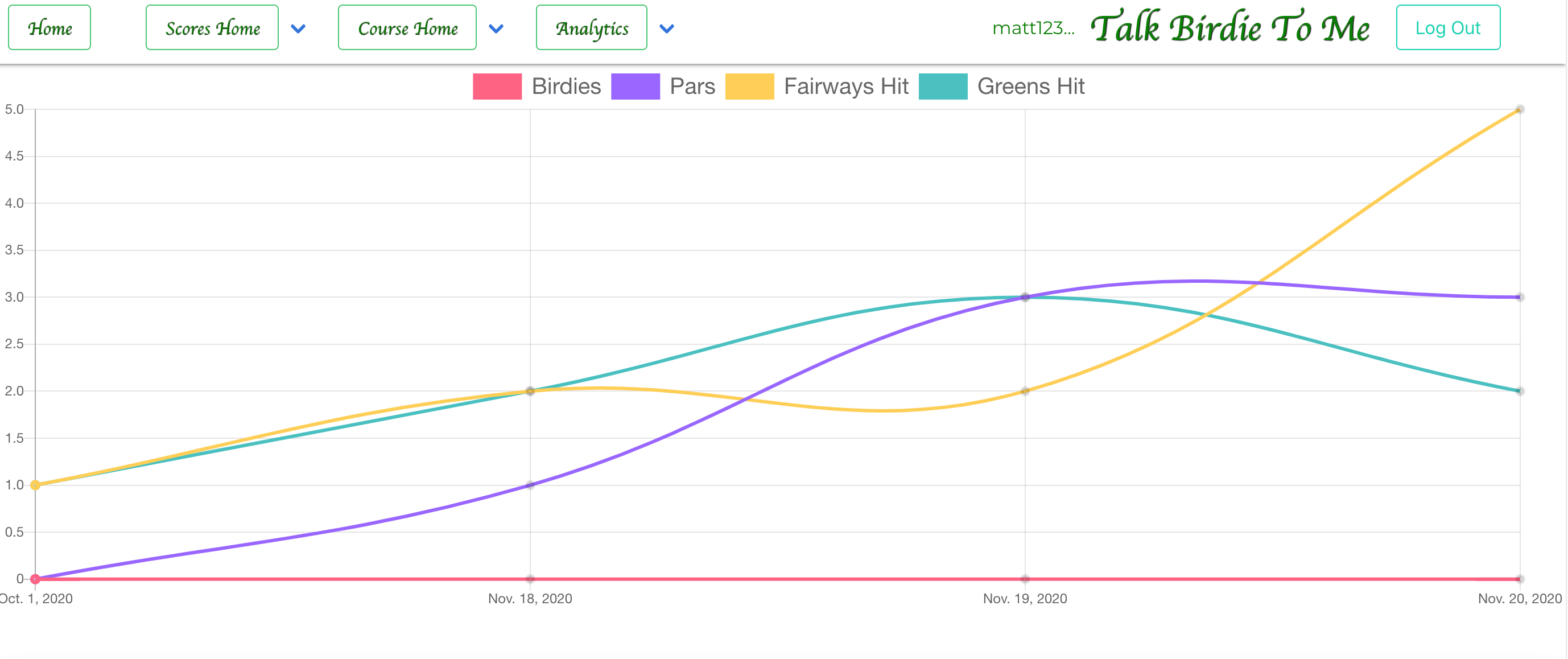The height and width of the screenshot is (659, 1568).
Task: Click the Nov. 18, 2020 axis label
Action: 530,599
